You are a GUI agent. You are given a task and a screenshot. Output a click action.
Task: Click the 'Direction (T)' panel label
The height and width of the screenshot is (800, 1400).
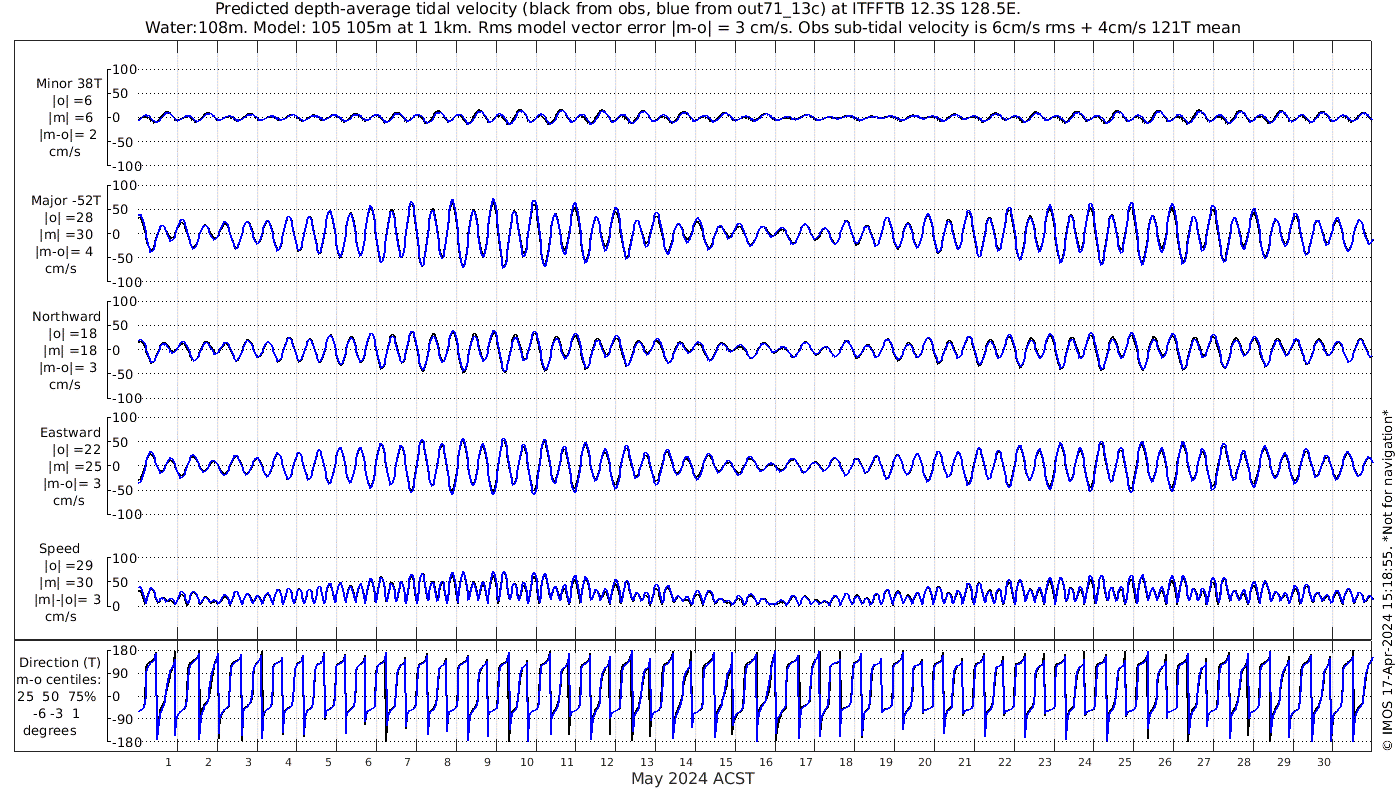click(61, 662)
